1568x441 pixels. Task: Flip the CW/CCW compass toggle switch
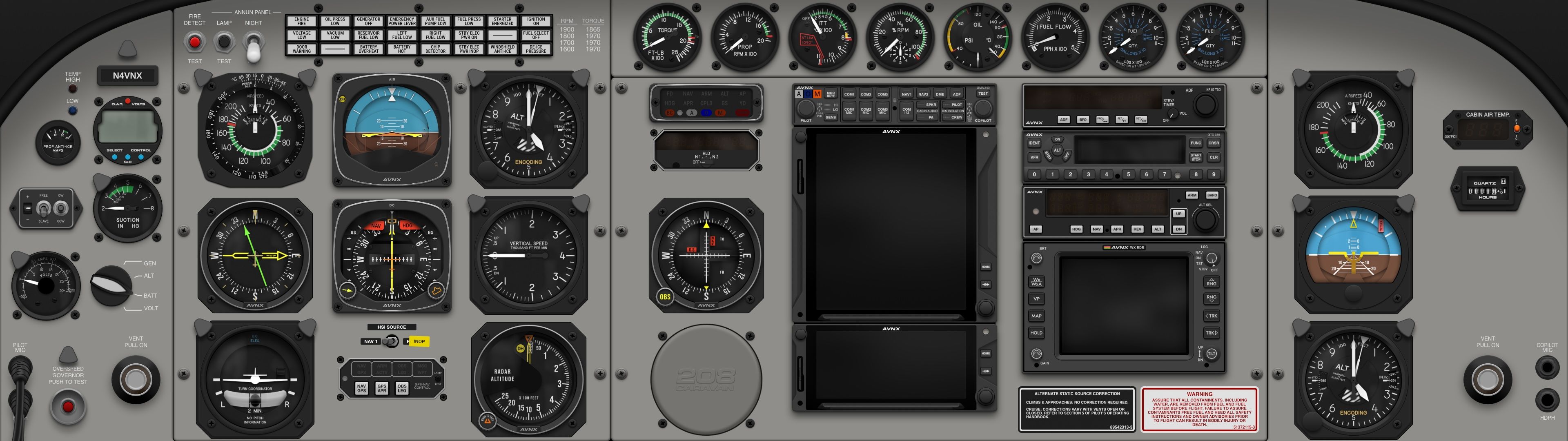click(x=60, y=208)
